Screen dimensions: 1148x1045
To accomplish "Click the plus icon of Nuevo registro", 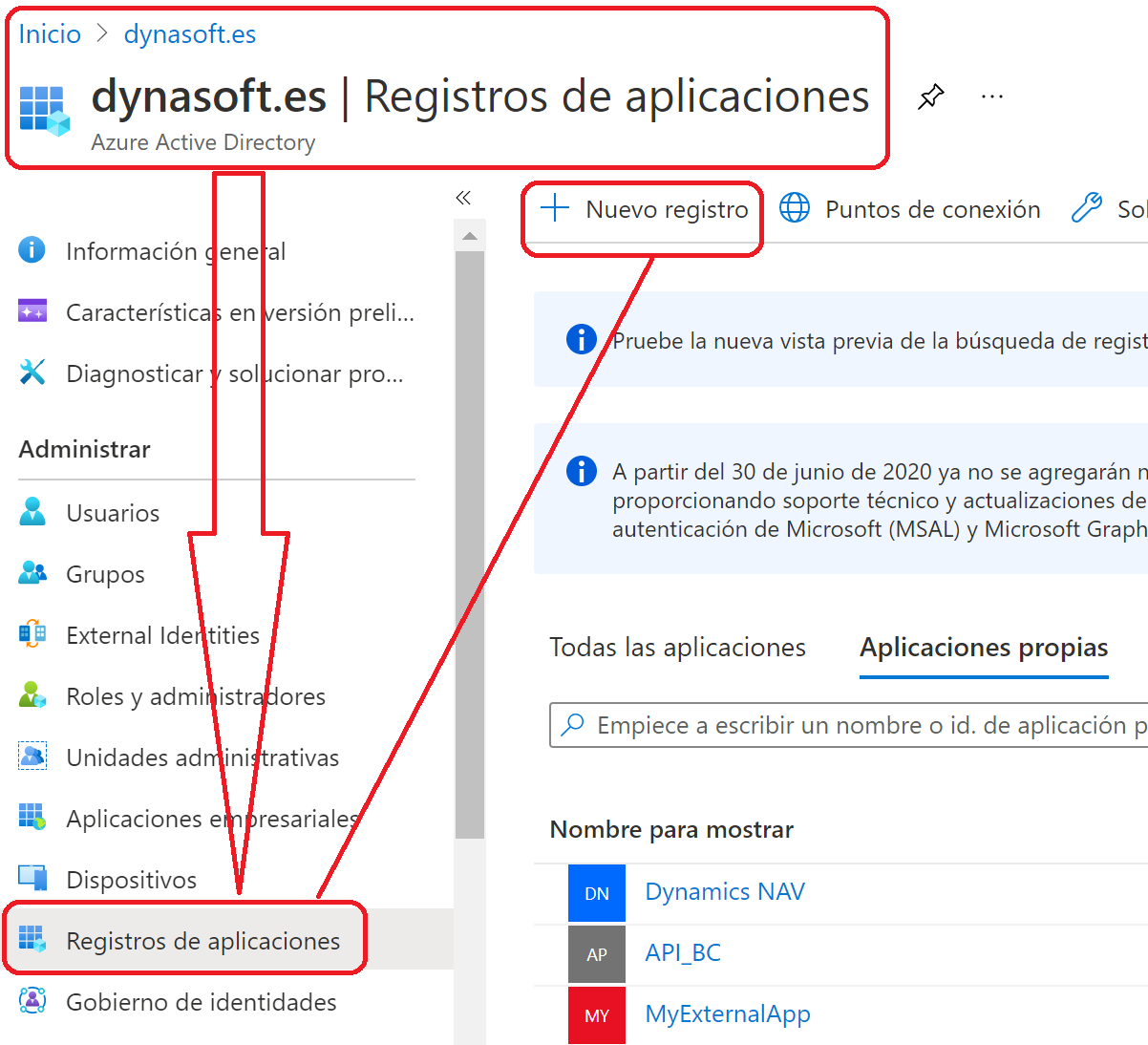I will [555, 208].
